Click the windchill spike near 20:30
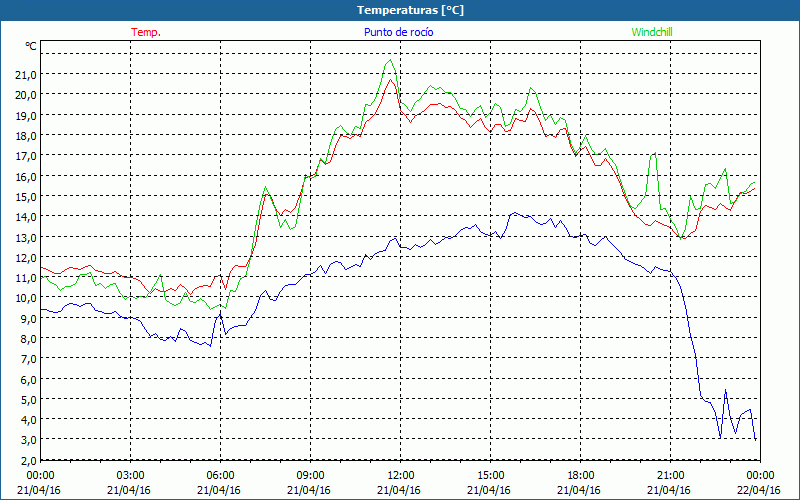The width and height of the screenshot is (800, 500). click(x=654, y=153)
